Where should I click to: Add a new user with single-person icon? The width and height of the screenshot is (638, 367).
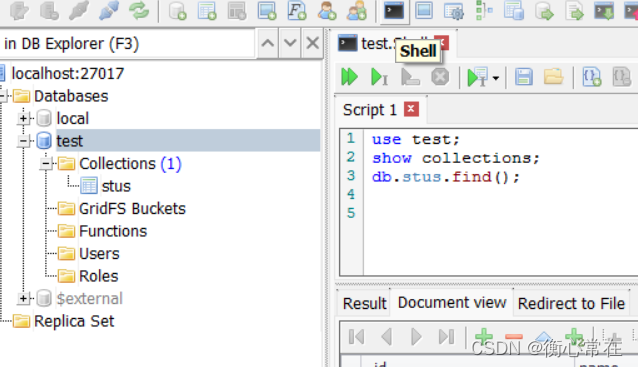pyautogui.click(x=327, y=11)
